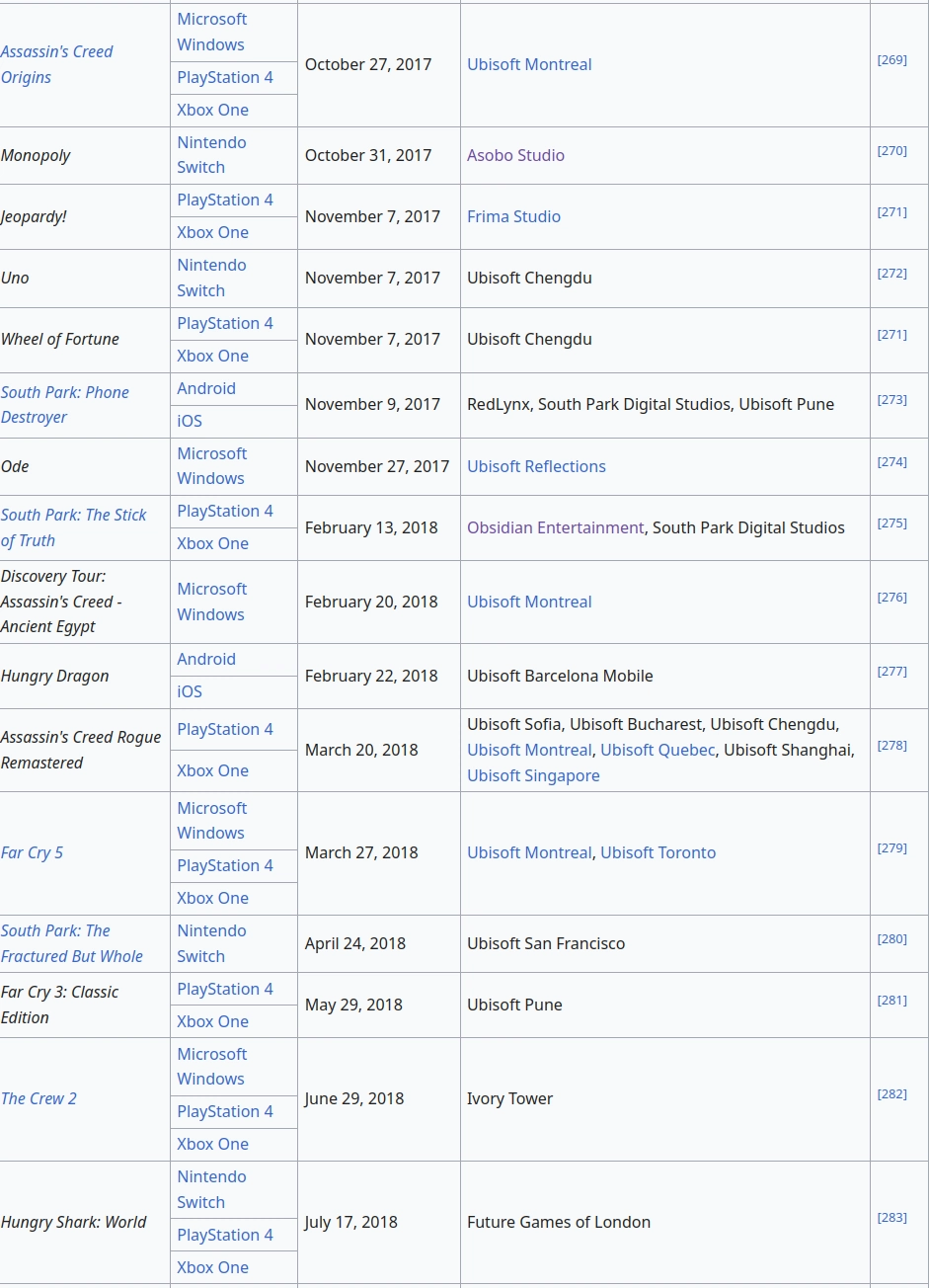Open Ubisoft Reflections developer link
This screenshot has height=1288, width=929.
(536, 466)
